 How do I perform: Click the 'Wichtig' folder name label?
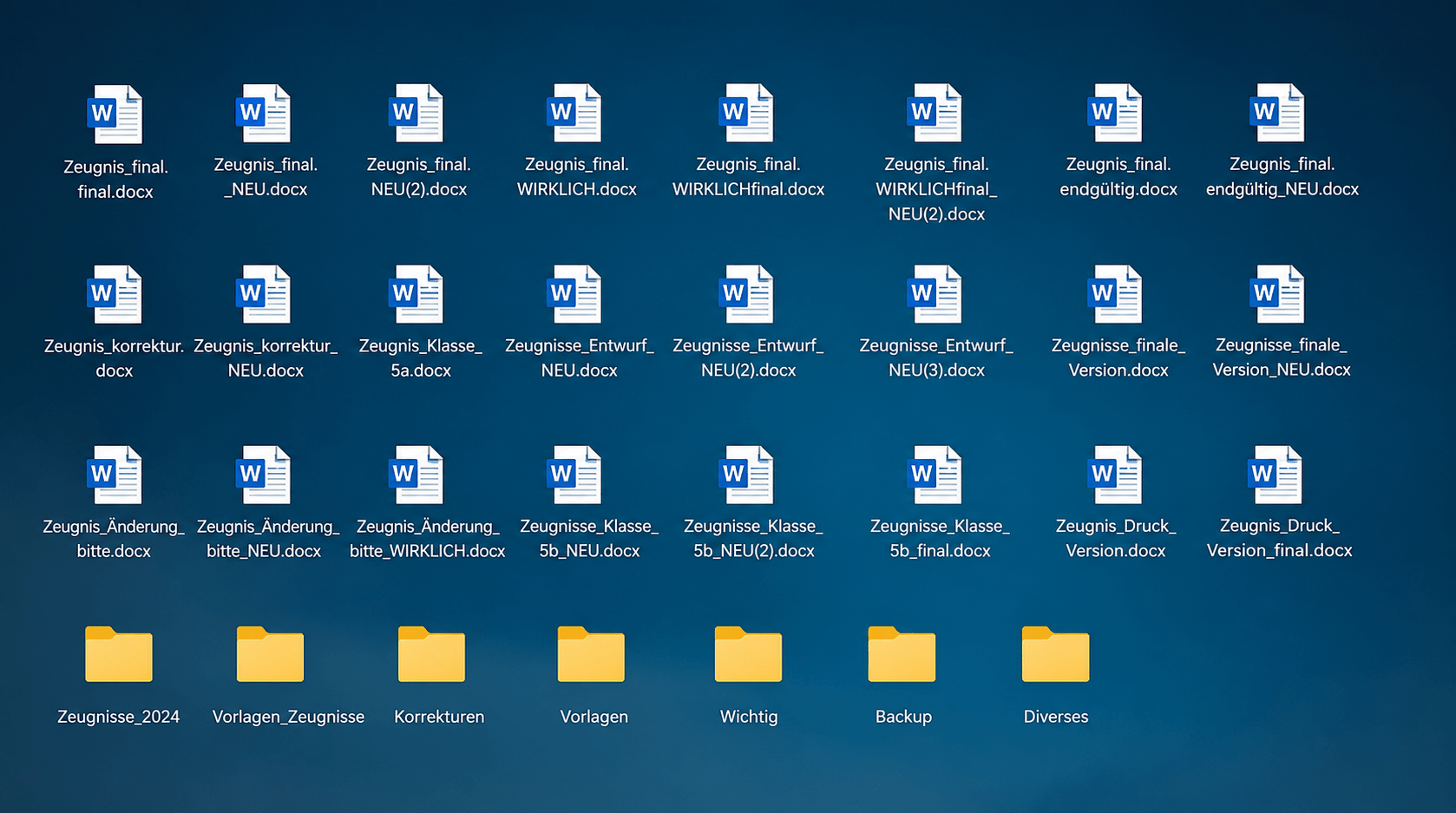tap(749, 717)
